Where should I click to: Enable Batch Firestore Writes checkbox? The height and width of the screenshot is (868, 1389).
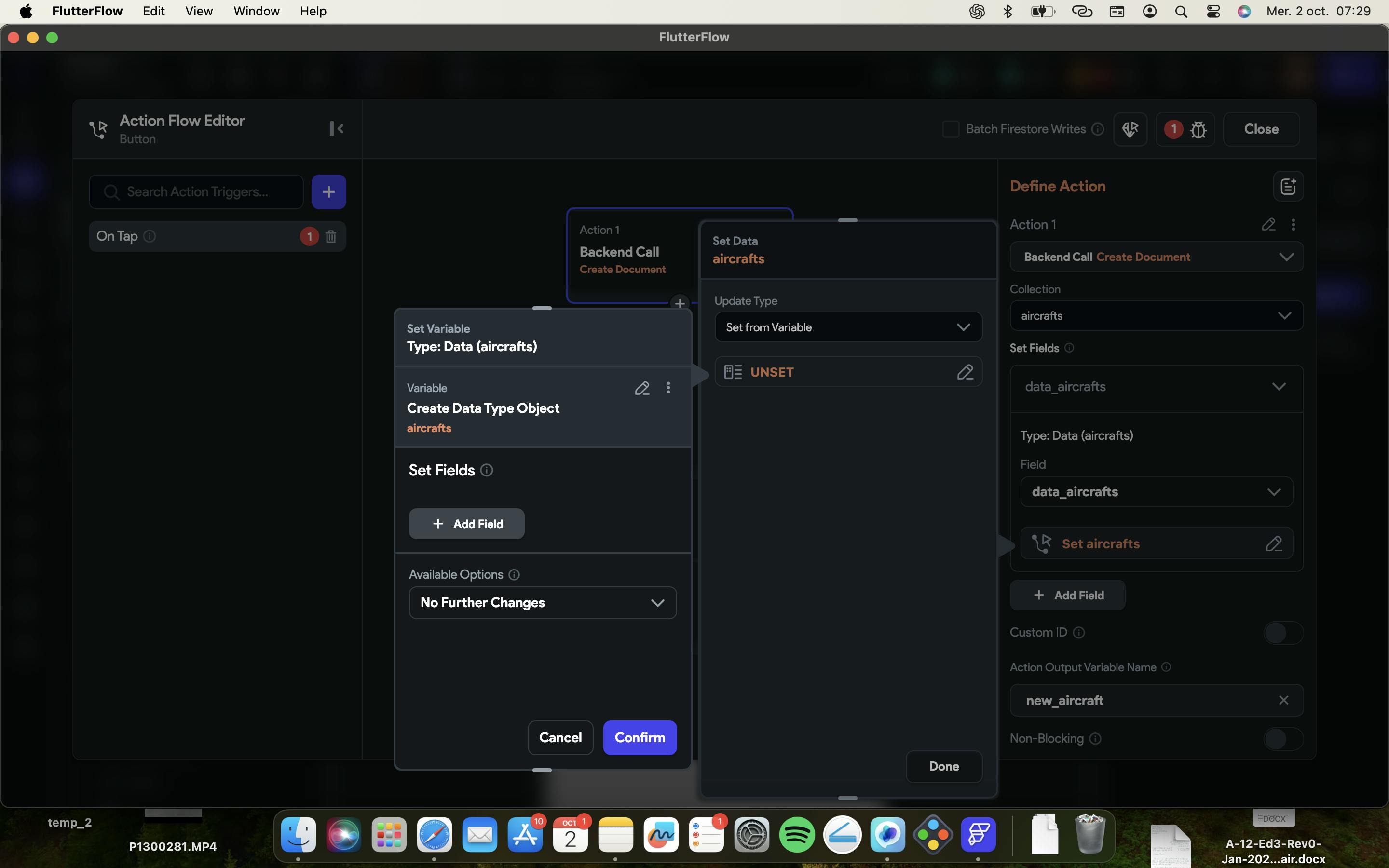[951, 129]
